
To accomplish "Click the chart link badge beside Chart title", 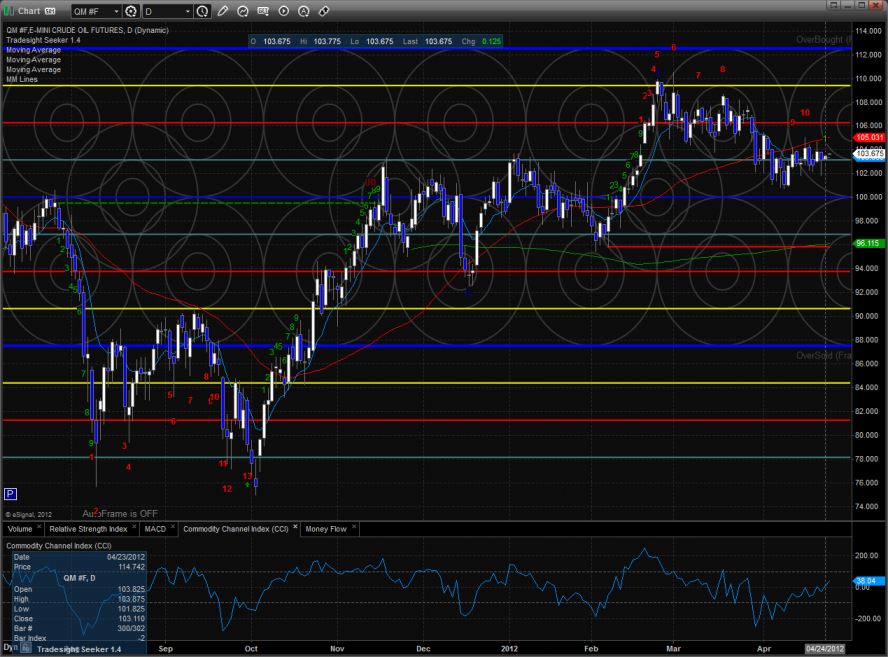I will tap(49, 11).
